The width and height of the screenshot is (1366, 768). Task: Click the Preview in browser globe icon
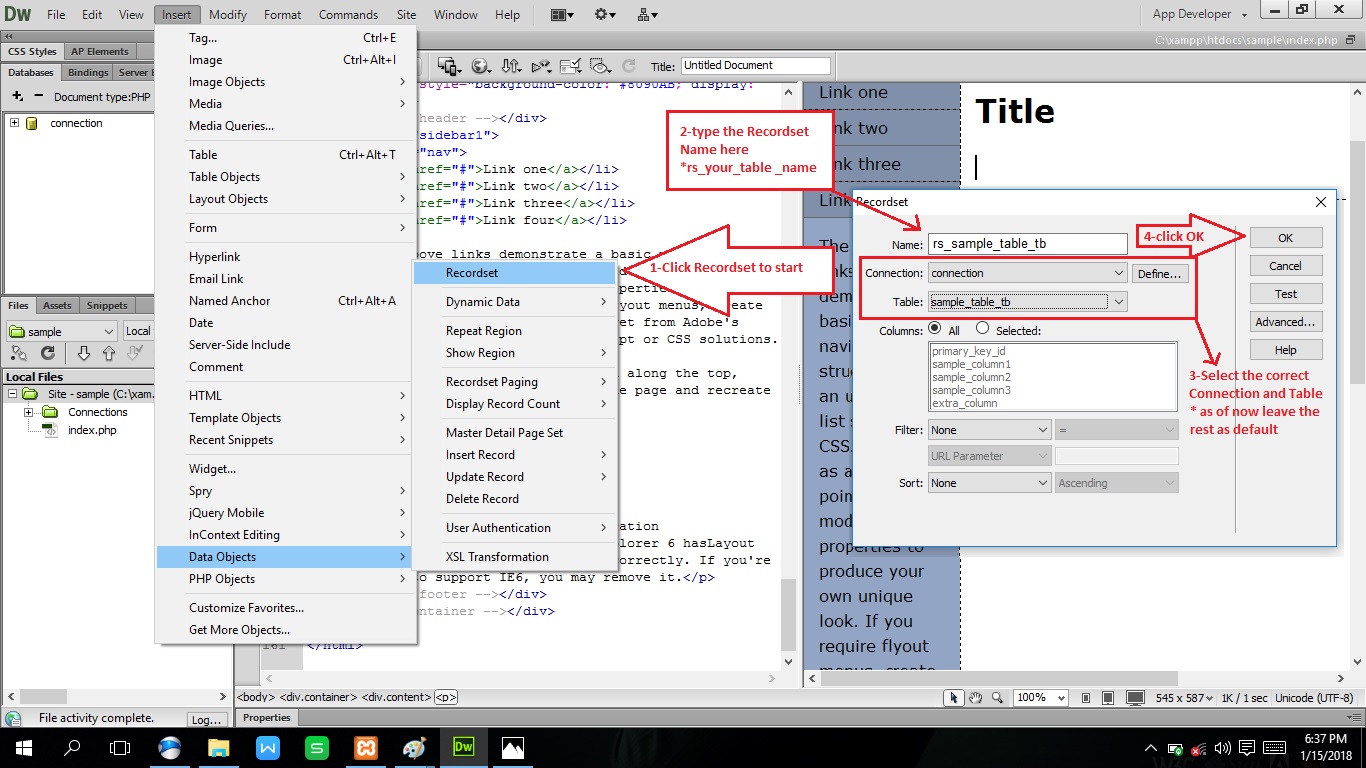(x=481, y=66)
